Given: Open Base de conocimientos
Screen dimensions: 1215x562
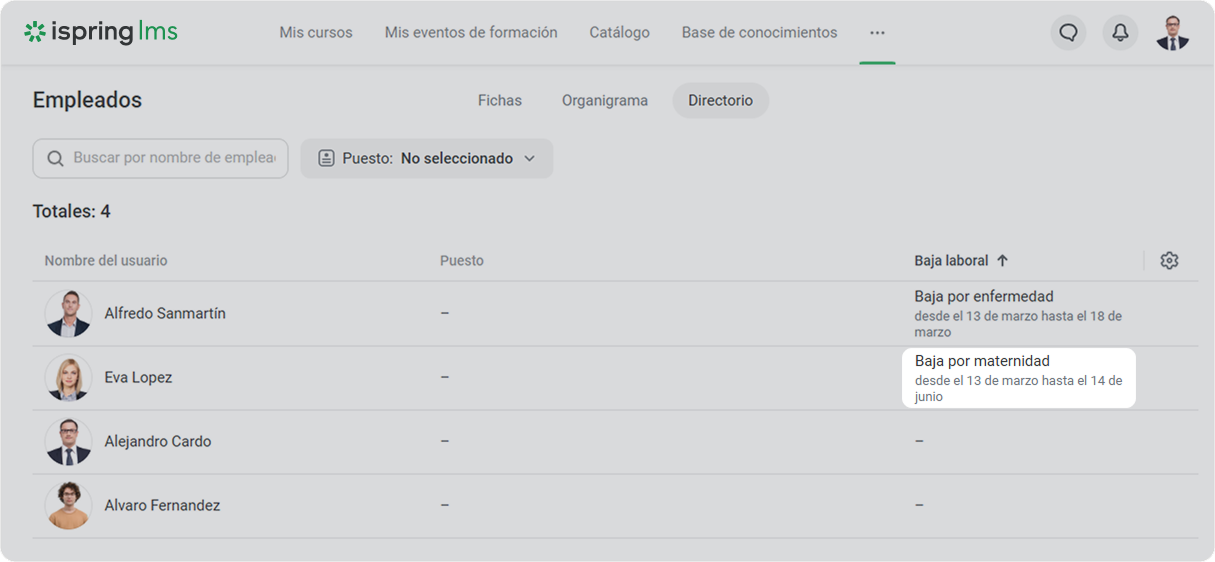Looking at the screenshot, I should point(759,33).
